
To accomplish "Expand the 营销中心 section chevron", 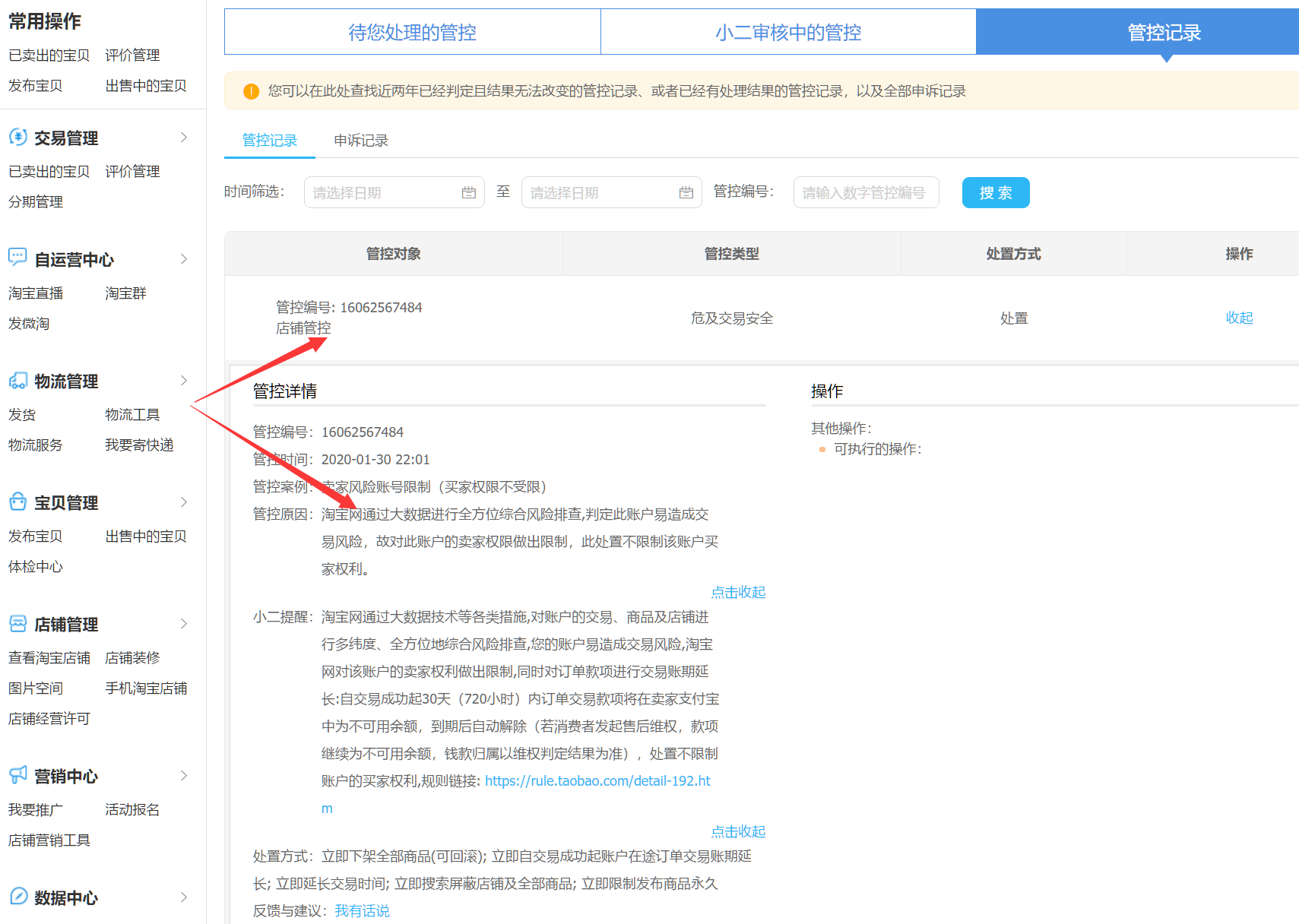I will coord(184,776).
